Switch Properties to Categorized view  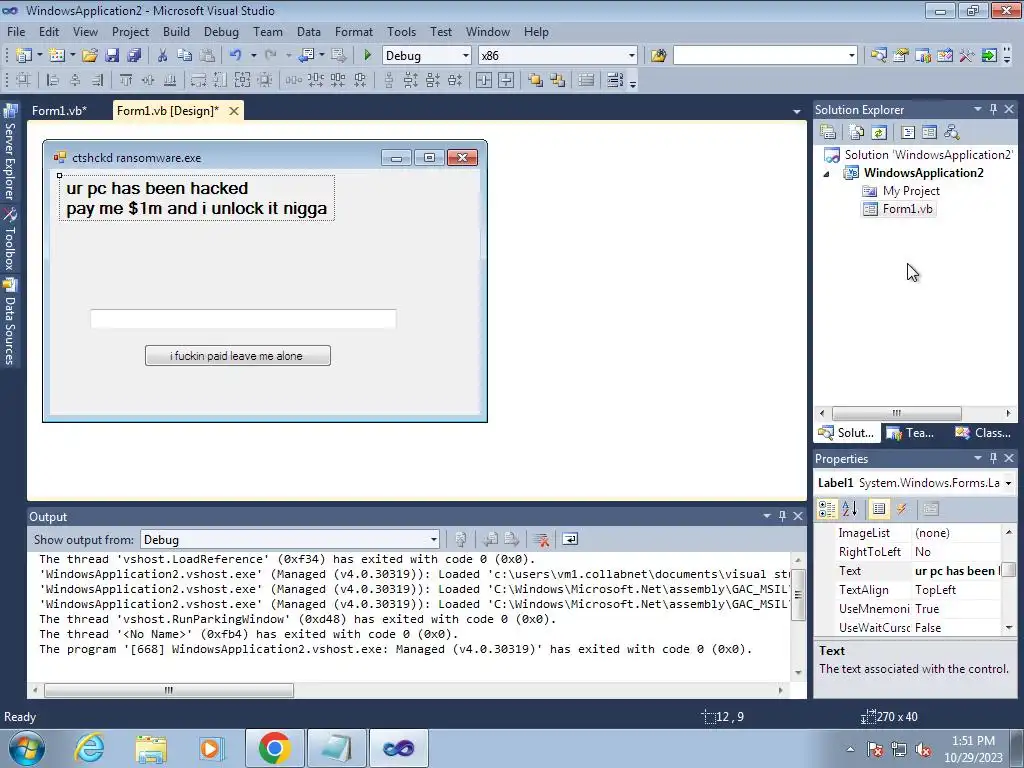pyautogui.click(x=827, y=509)
